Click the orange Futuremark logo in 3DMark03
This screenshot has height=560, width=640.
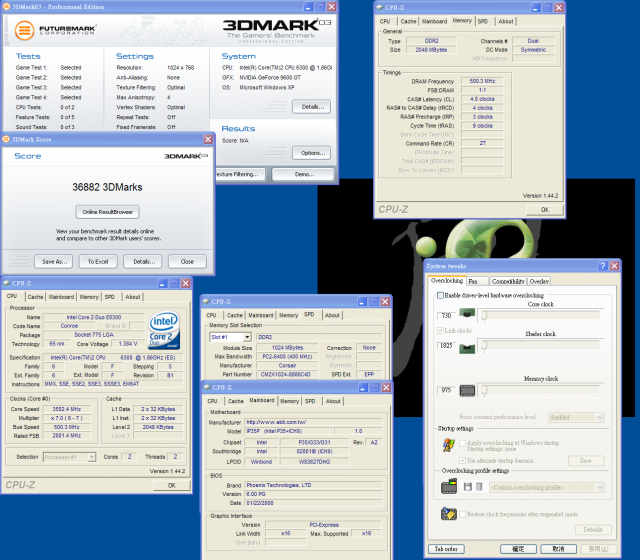pyautogui.click(x=24, y=30)
